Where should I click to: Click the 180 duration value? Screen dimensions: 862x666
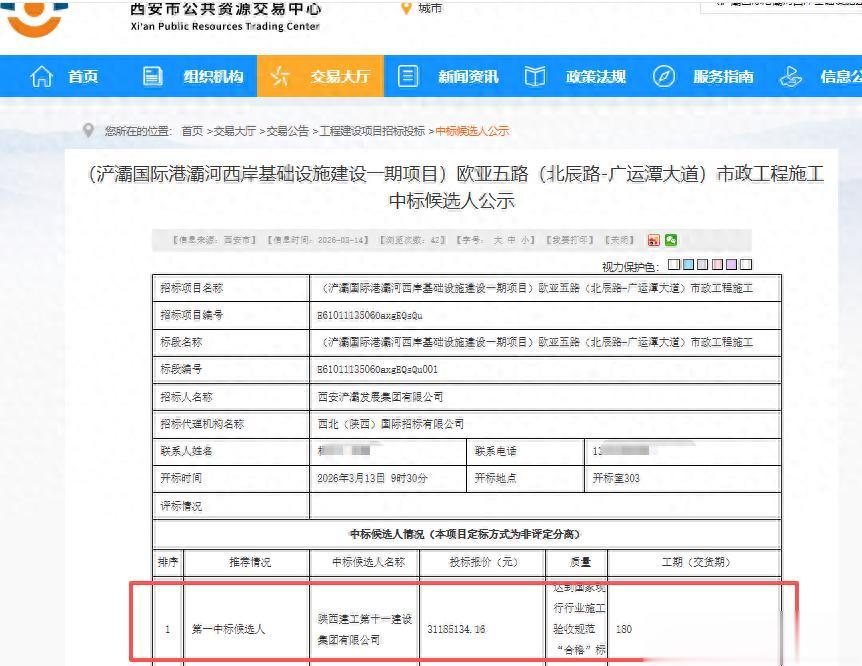pos(623,629)
